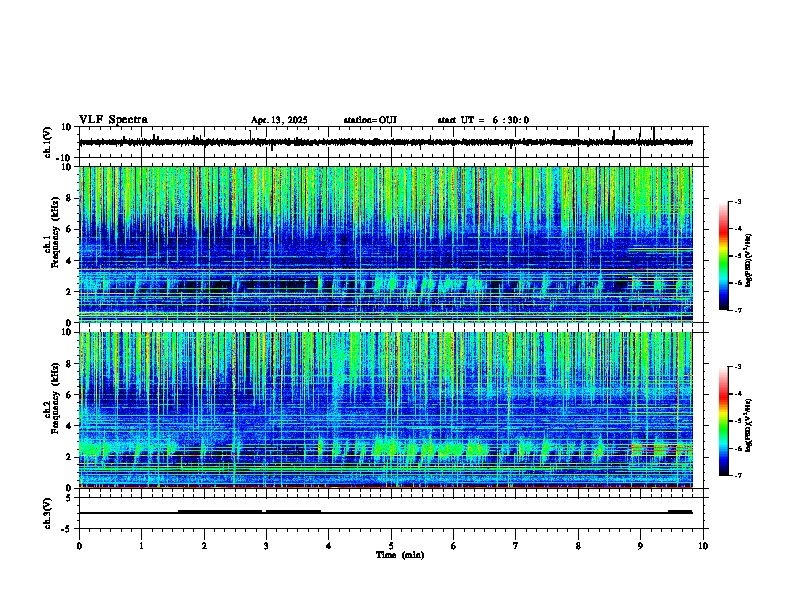Click time axis tick label "2"

click(x=204, y=546)
